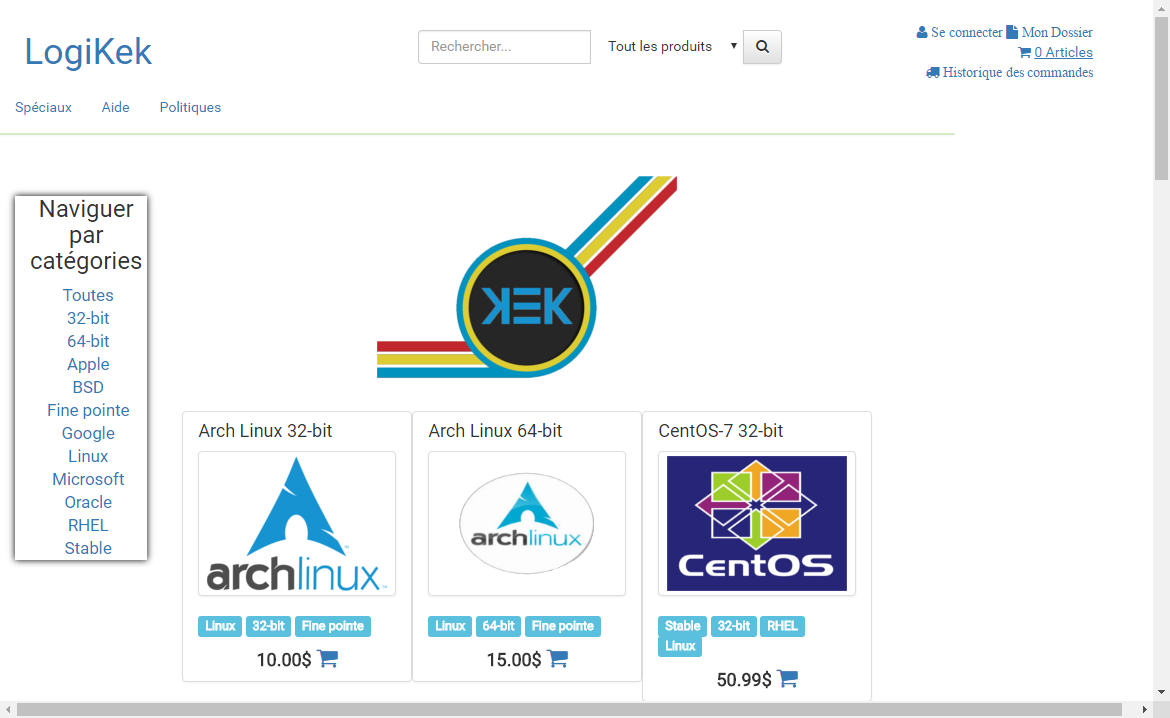Click Linux tag on CentOS-7 card
Screen dimensions: 1170x718
coord(680,646)
